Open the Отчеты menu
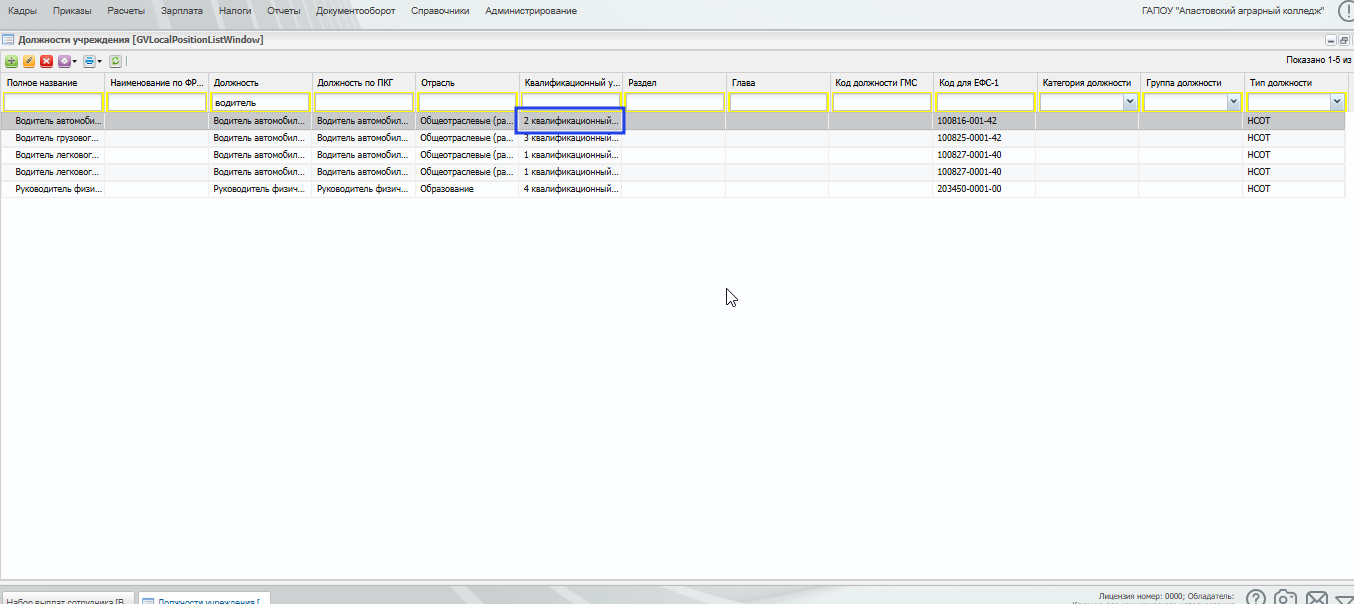 284,11
